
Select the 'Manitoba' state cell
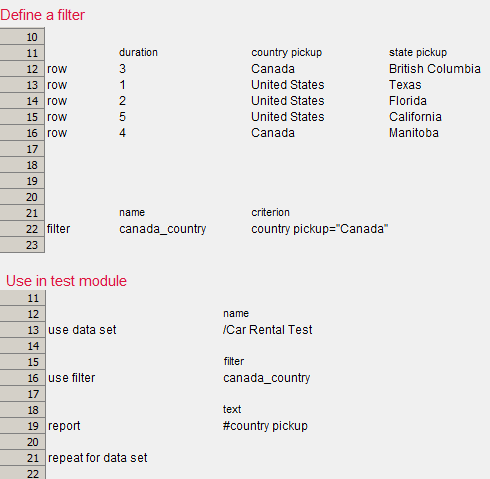tap(414, 133)
